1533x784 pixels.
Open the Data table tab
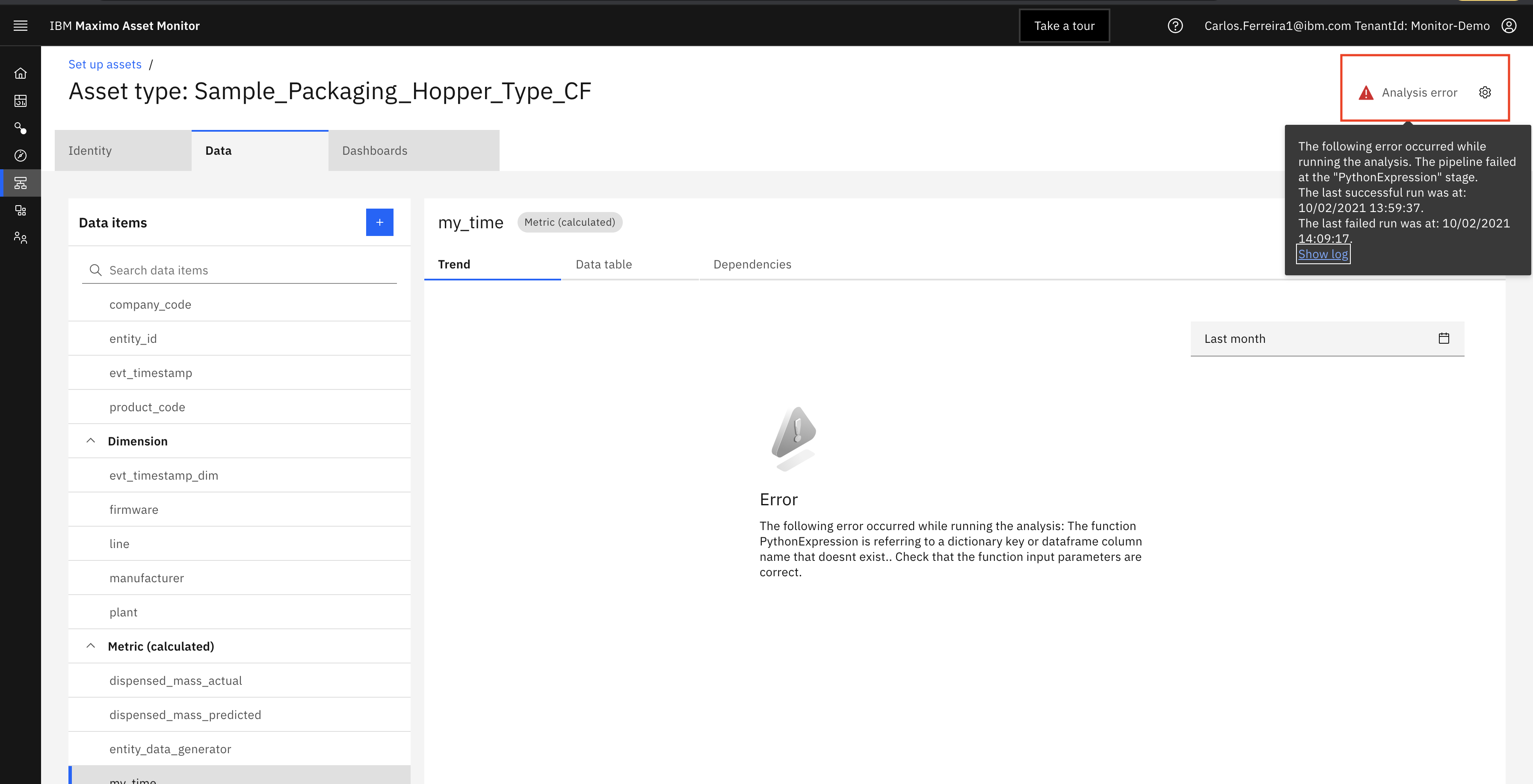630,264
